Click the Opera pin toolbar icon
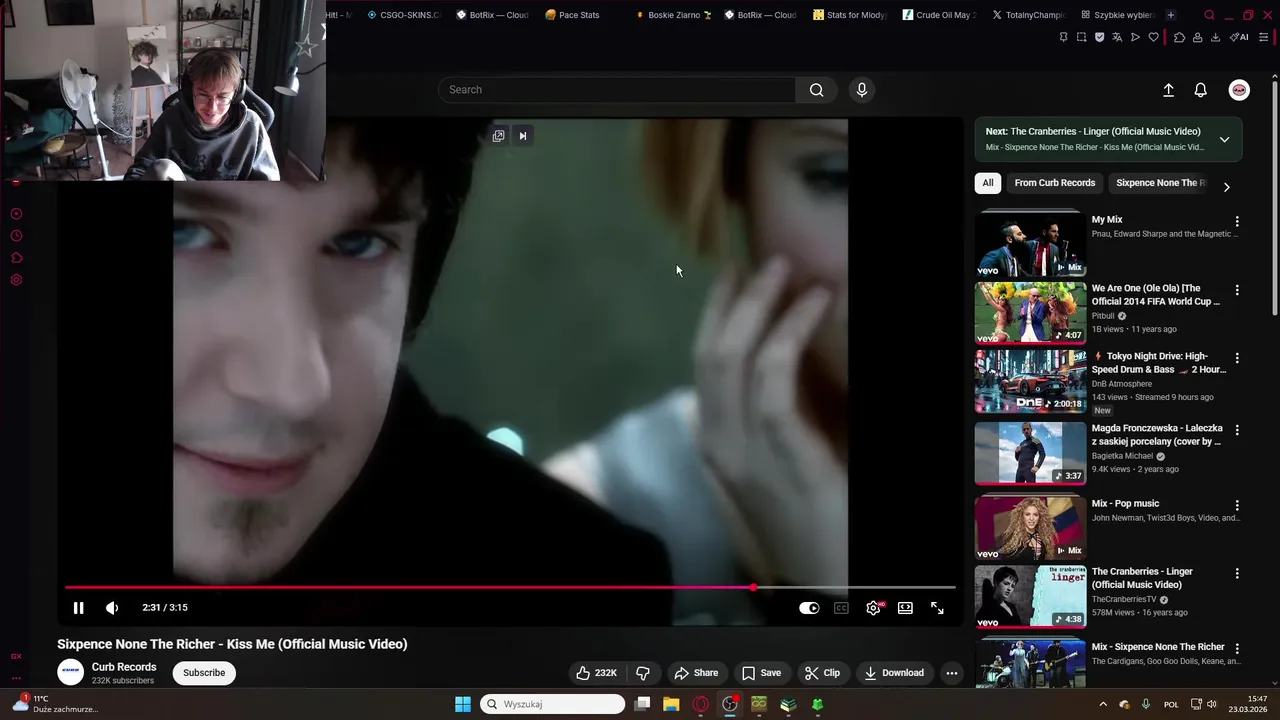The image size is (1280, 720). tap(1063, 37)
